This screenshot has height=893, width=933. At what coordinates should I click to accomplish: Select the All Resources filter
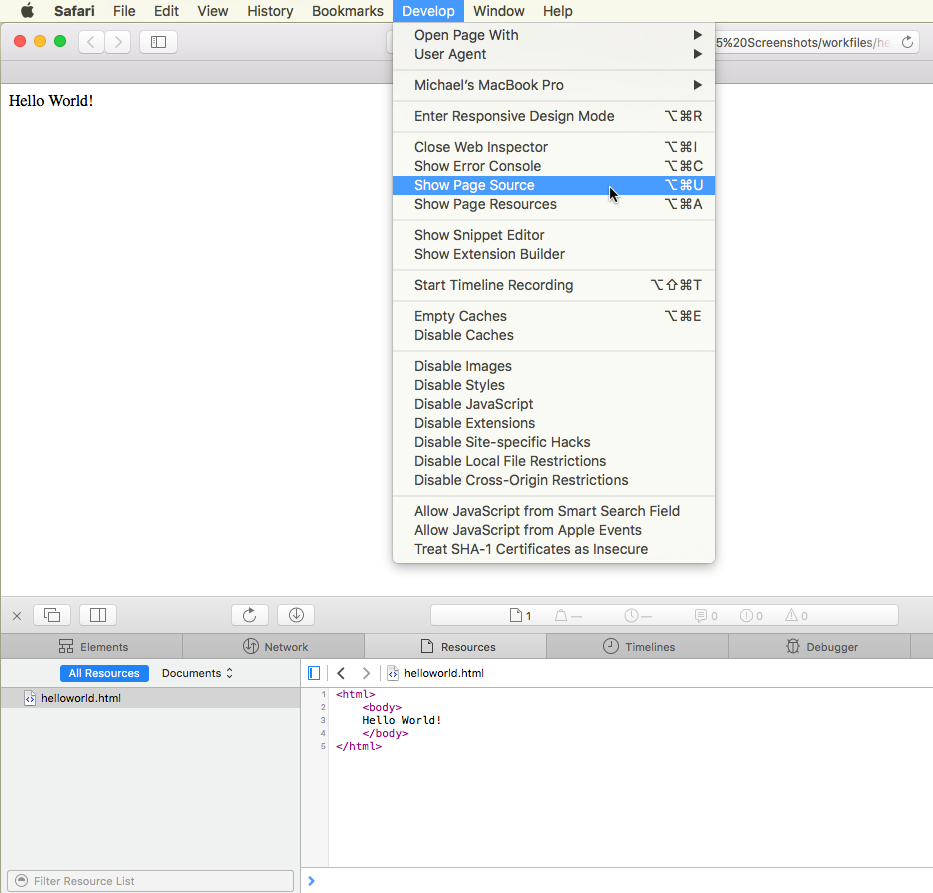tap(104, 673)
